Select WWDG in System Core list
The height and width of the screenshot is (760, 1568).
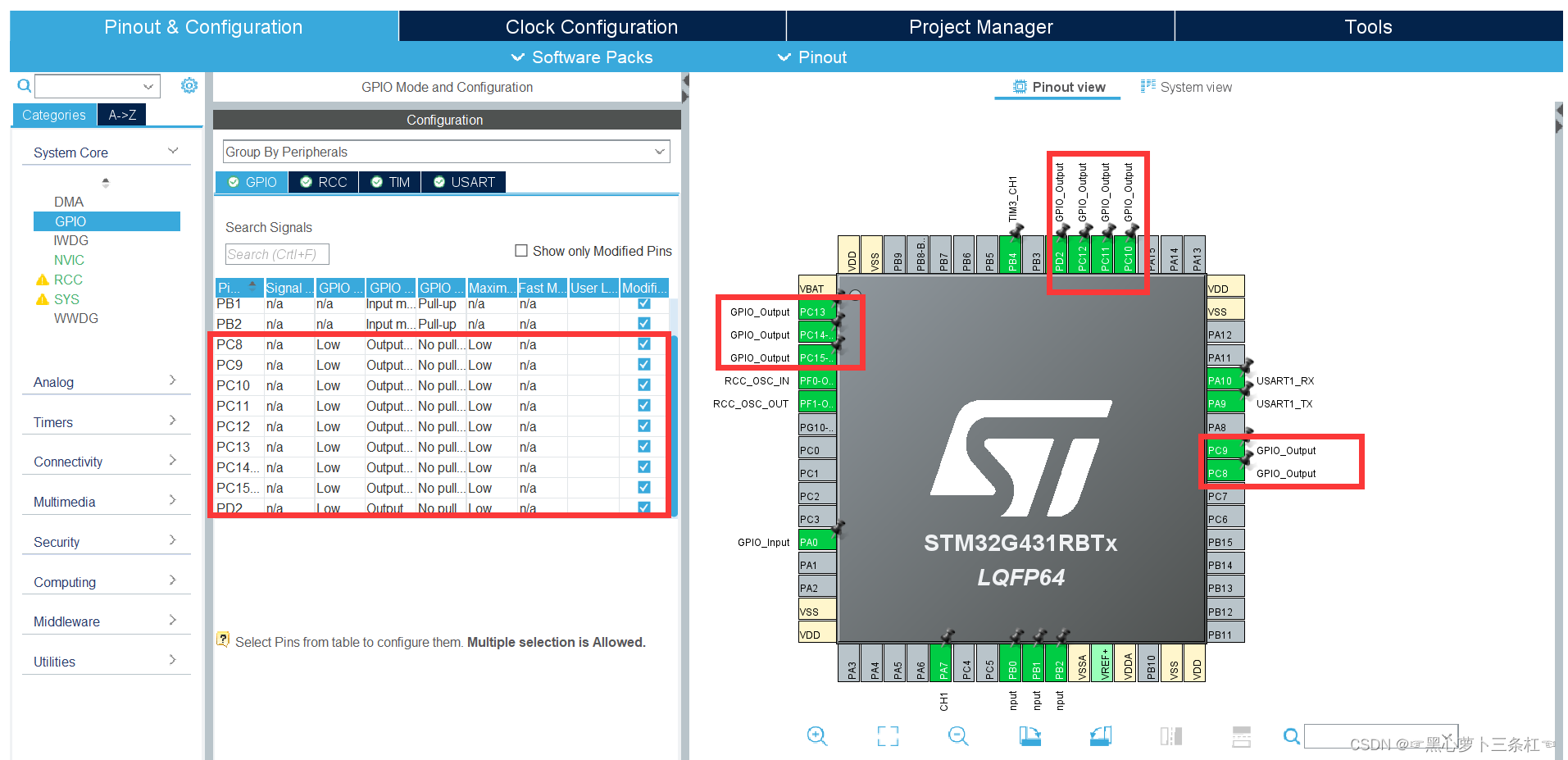pyautogui.click(x=75, y=318)
